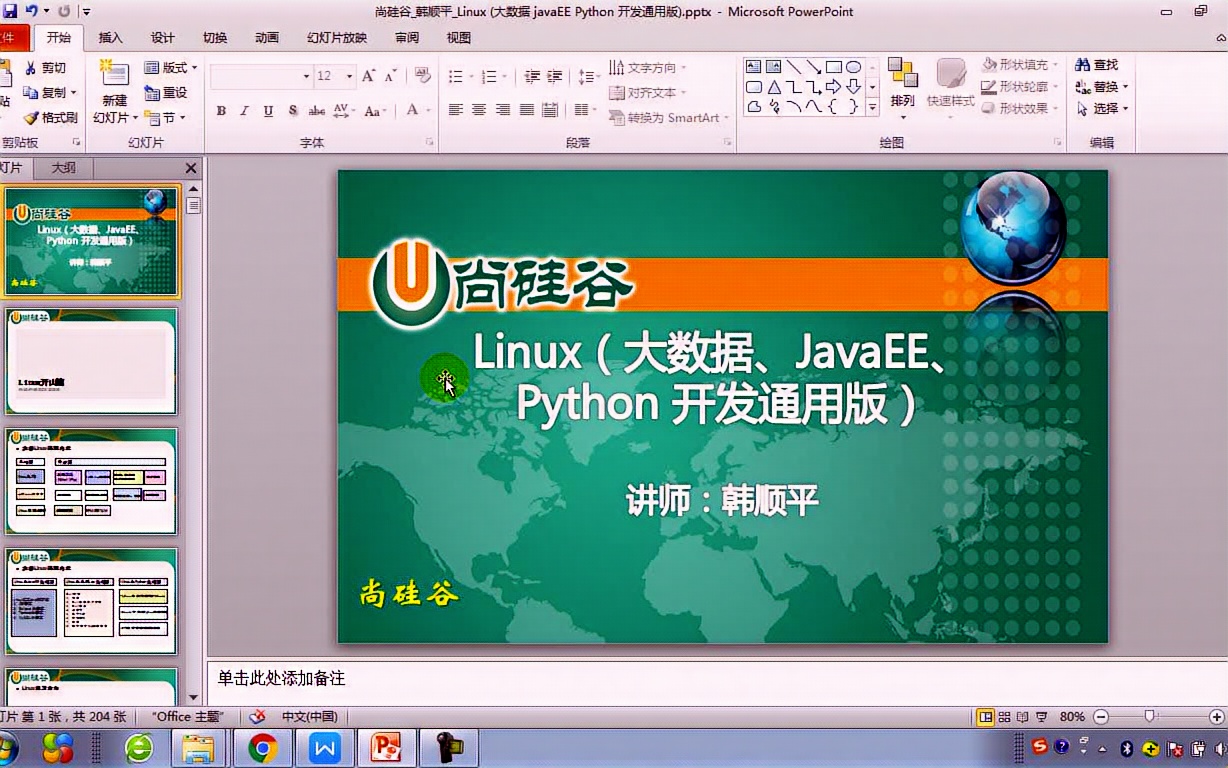Toggle bold formatting on selected text

click(x=221, y=111)
